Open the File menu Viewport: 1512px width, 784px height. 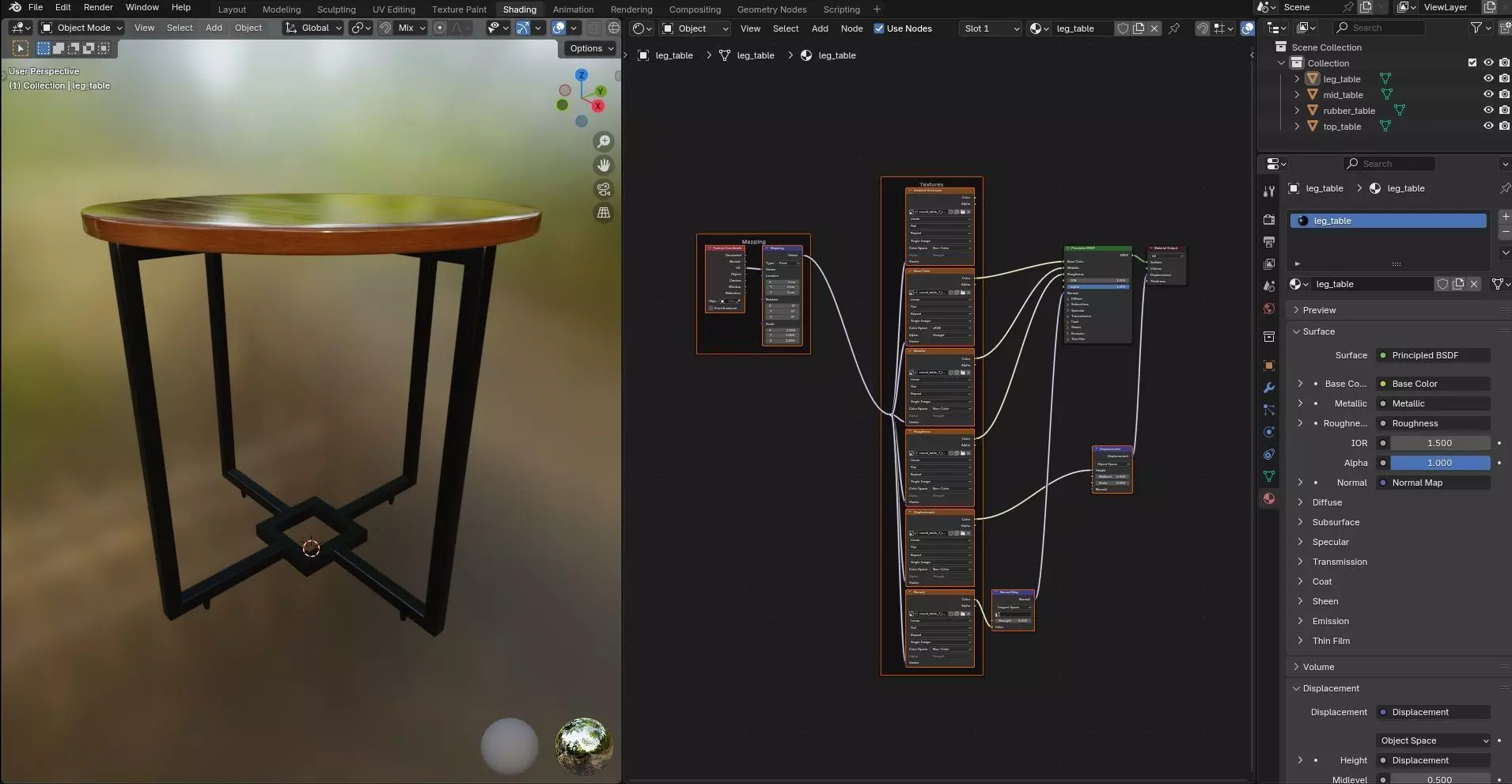(36, 7)
